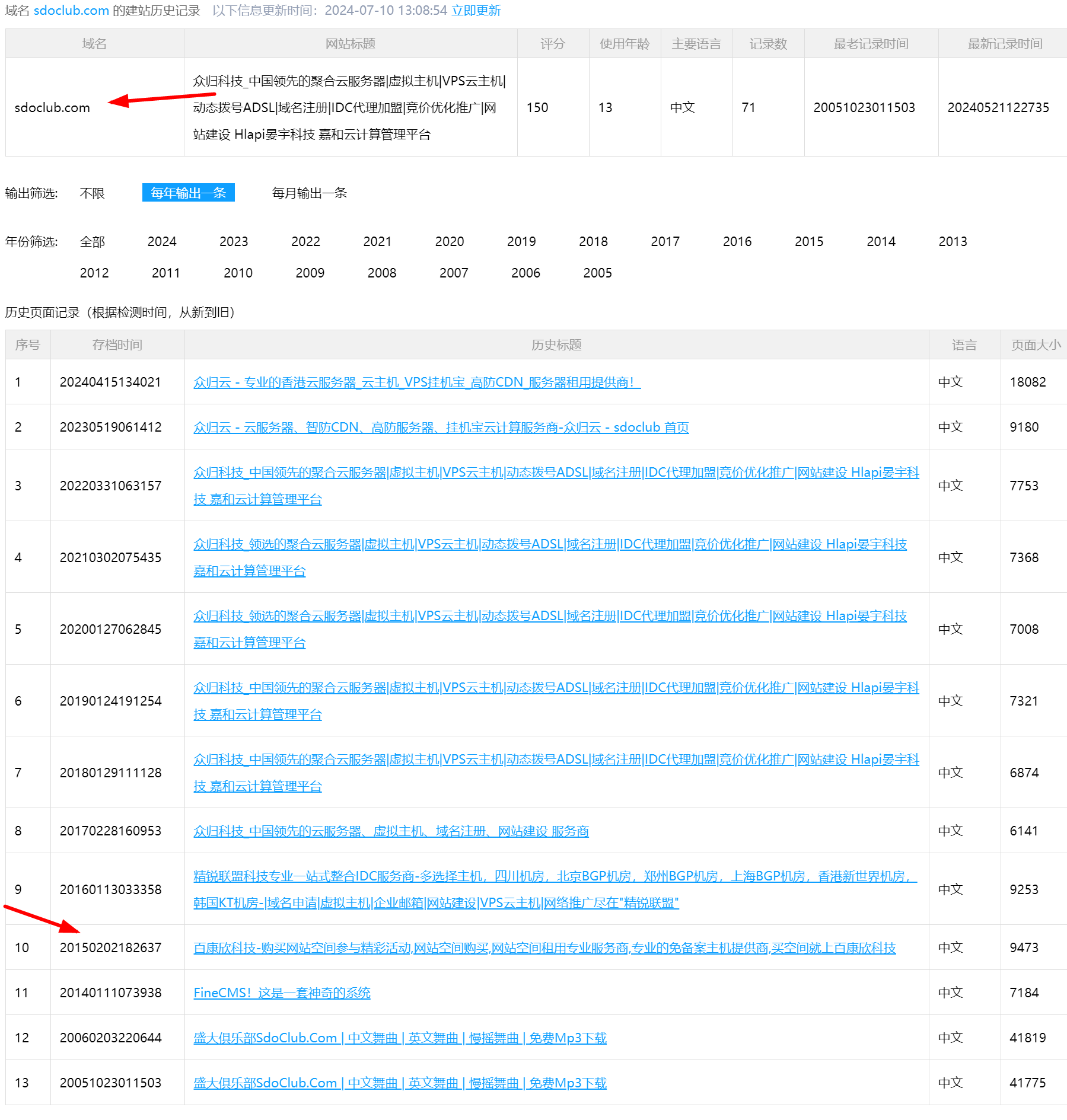The height and width of the screenshot is (1120, 1067).
Task: Filter records by year 2023
Action: pos(234,242)
